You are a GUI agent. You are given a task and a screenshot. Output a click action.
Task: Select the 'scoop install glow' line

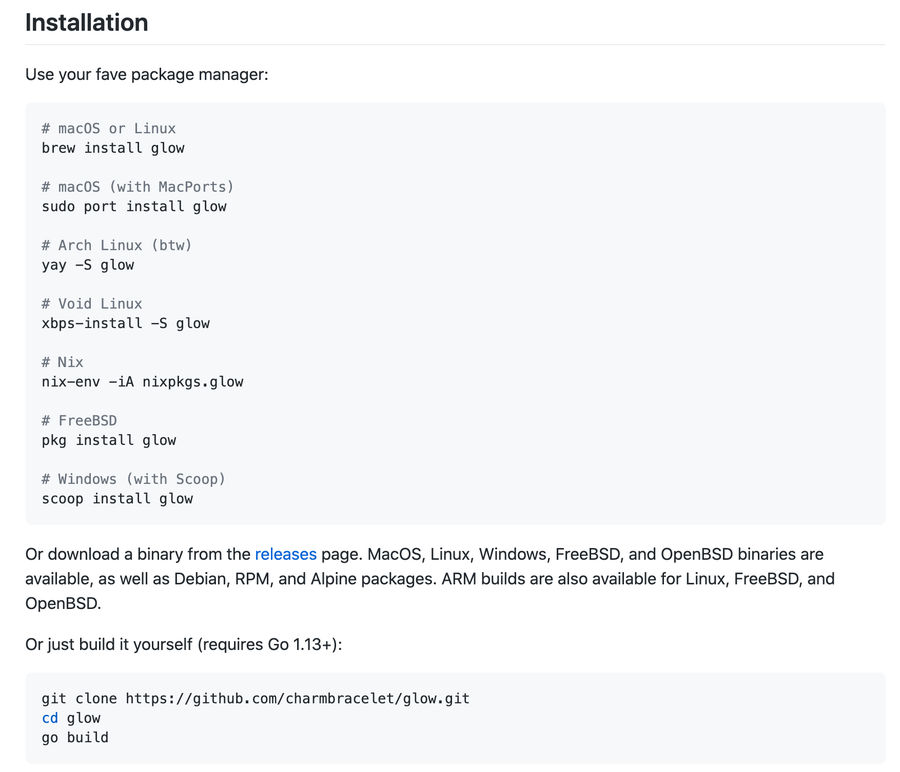coord(117,499)
